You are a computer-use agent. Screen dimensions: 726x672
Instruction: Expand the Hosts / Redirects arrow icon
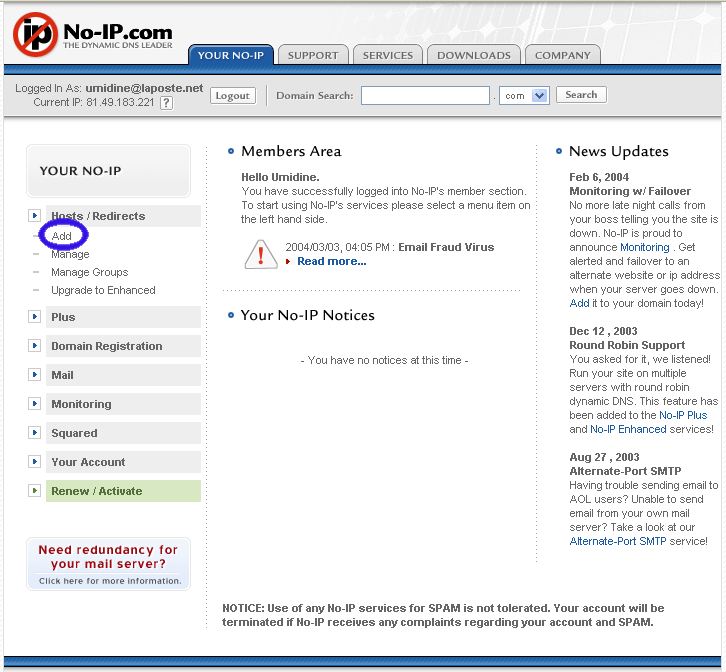34,215
